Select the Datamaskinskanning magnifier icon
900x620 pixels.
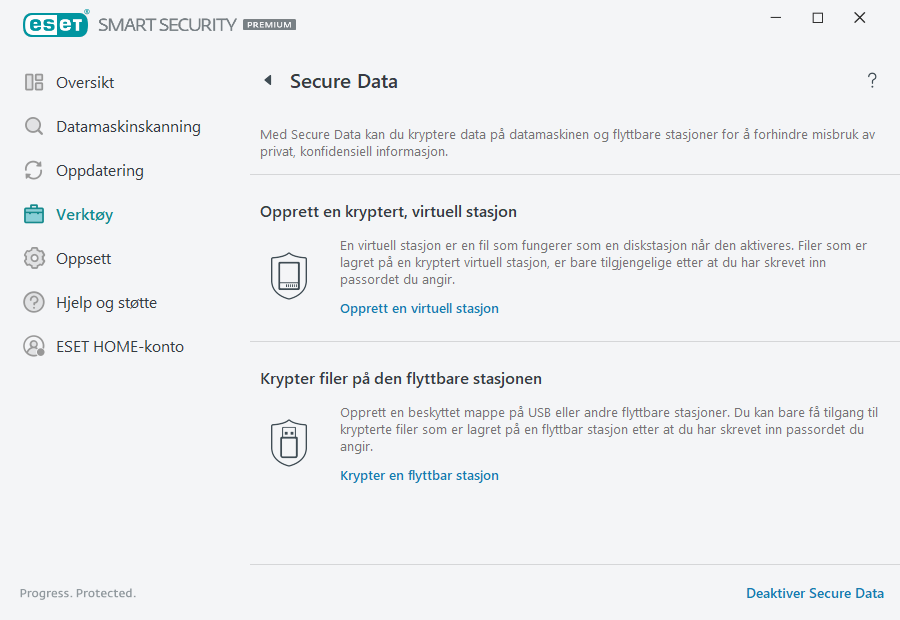[x=34, y=126]
